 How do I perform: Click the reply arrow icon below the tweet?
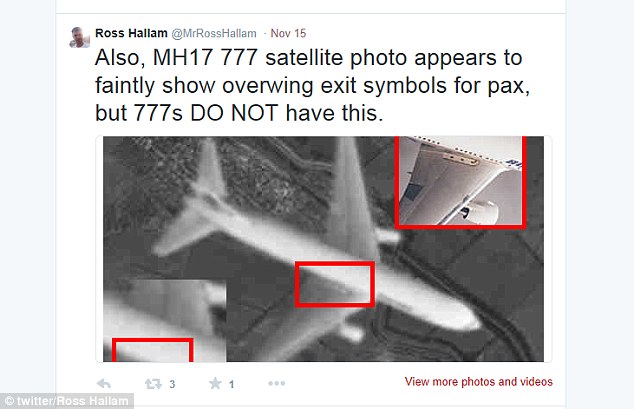tap(104, 383)
